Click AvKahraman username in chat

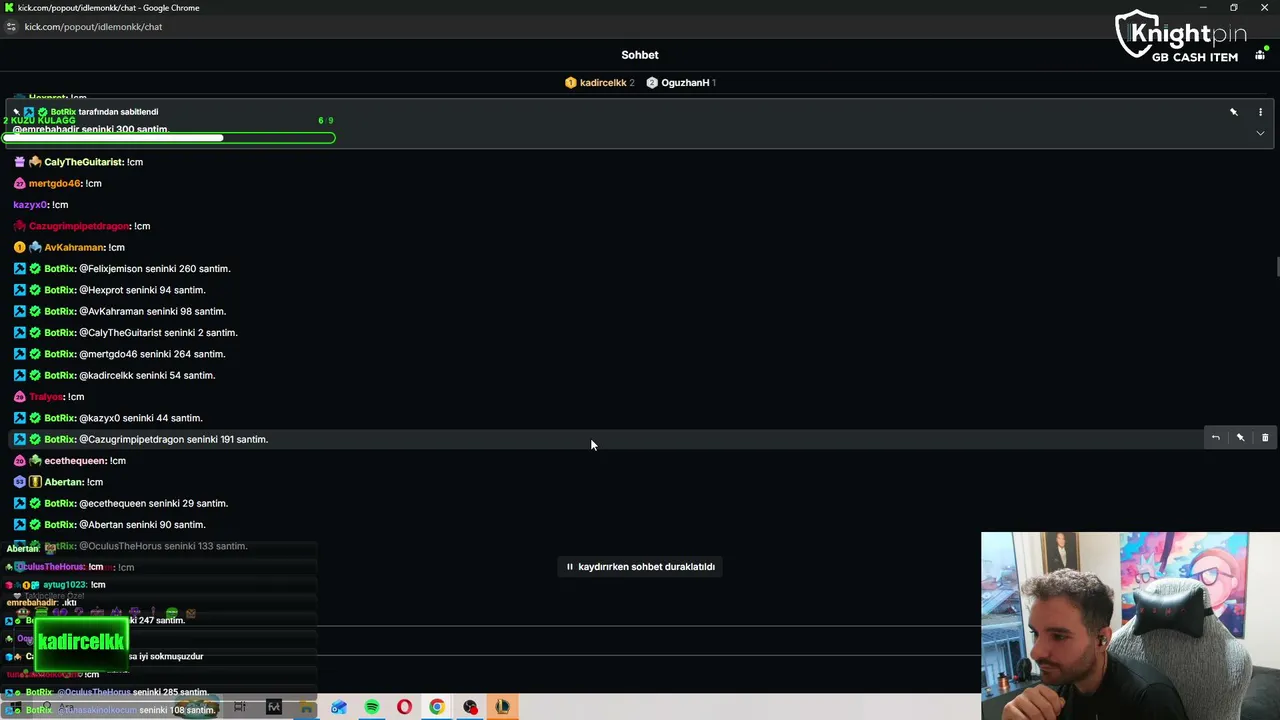[x=74, y=248]
